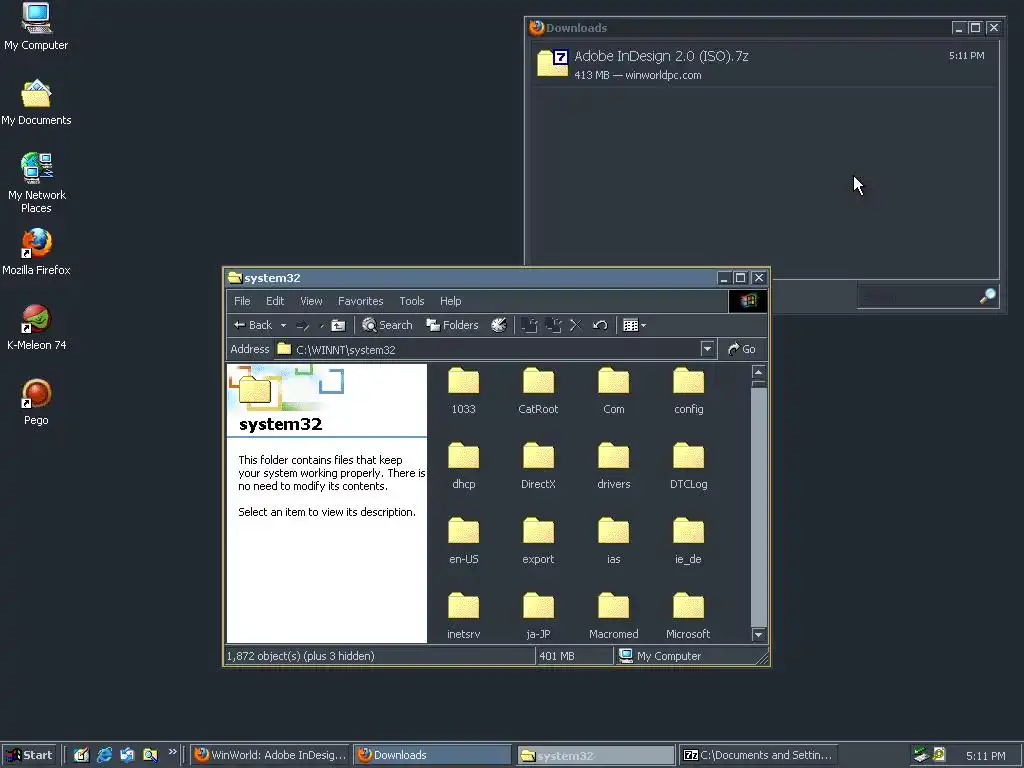Click the 1,872 object(s) status bar text
Screen dimensions: 1024x768
300,656
